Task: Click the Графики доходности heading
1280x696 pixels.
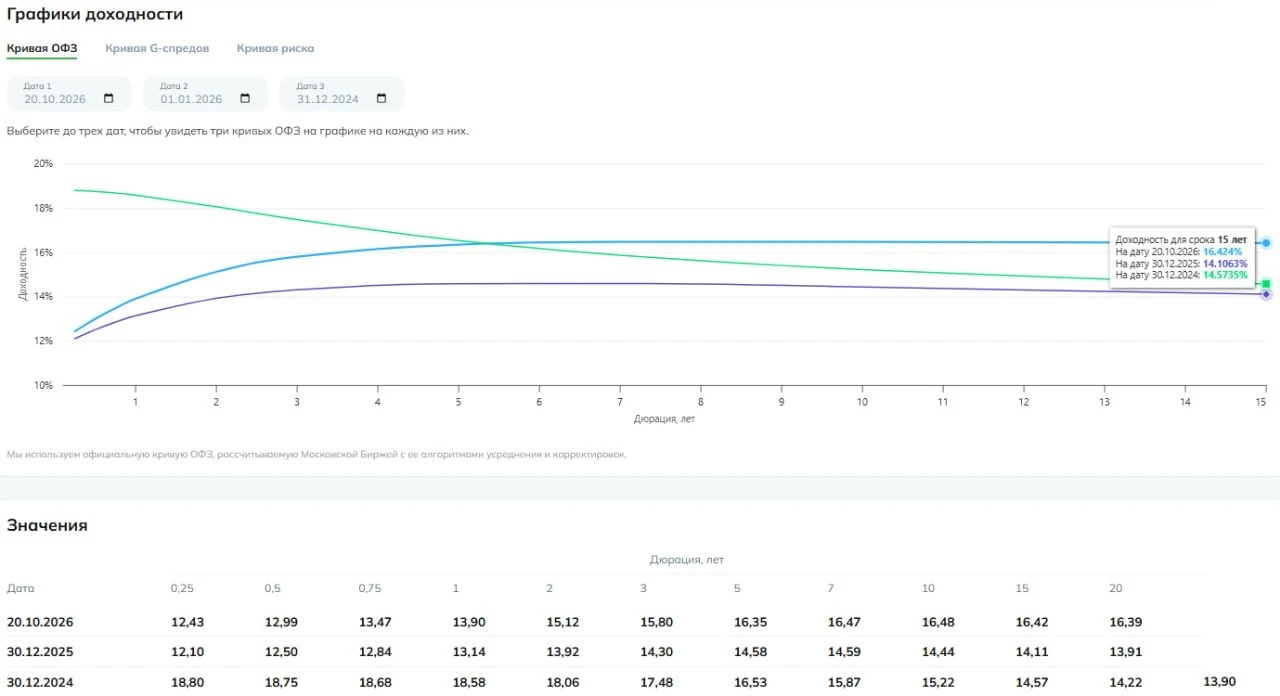Action: tap(95, 14)
